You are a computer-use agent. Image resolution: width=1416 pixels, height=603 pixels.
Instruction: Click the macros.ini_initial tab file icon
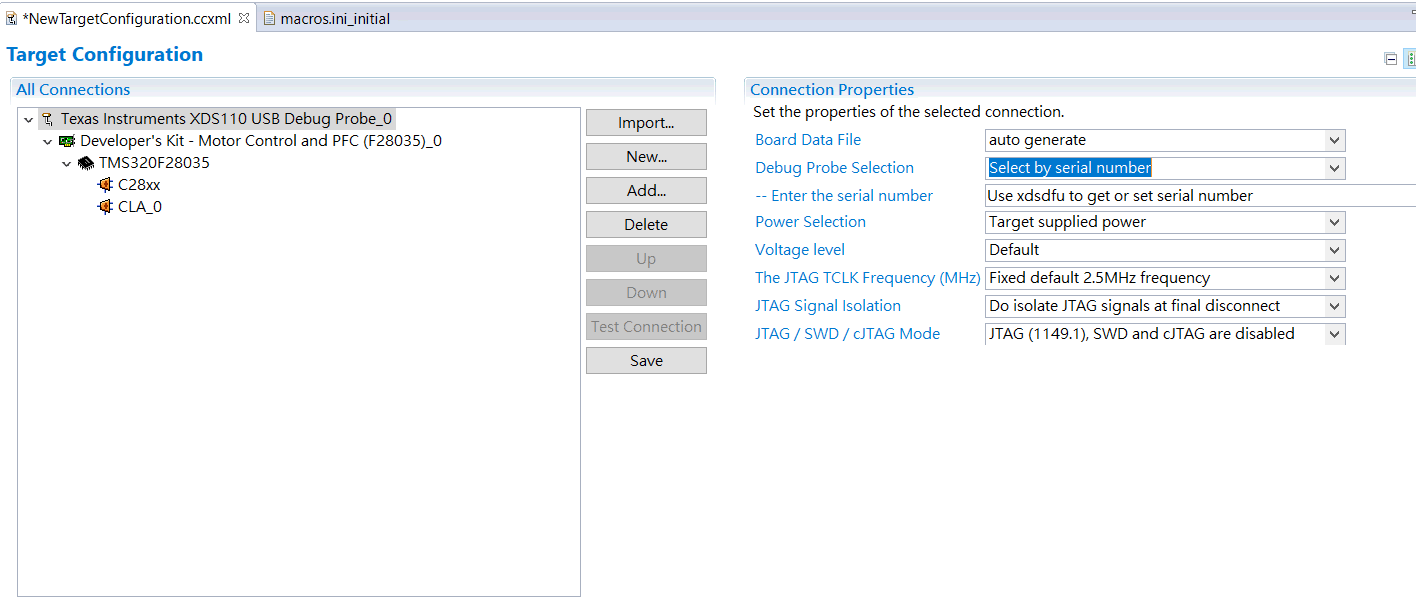[x=269, y=19]
